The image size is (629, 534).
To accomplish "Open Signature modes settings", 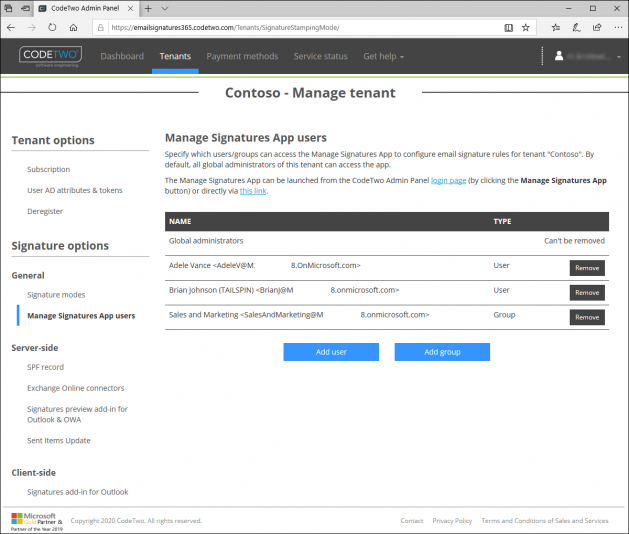I will coord(56,294).
